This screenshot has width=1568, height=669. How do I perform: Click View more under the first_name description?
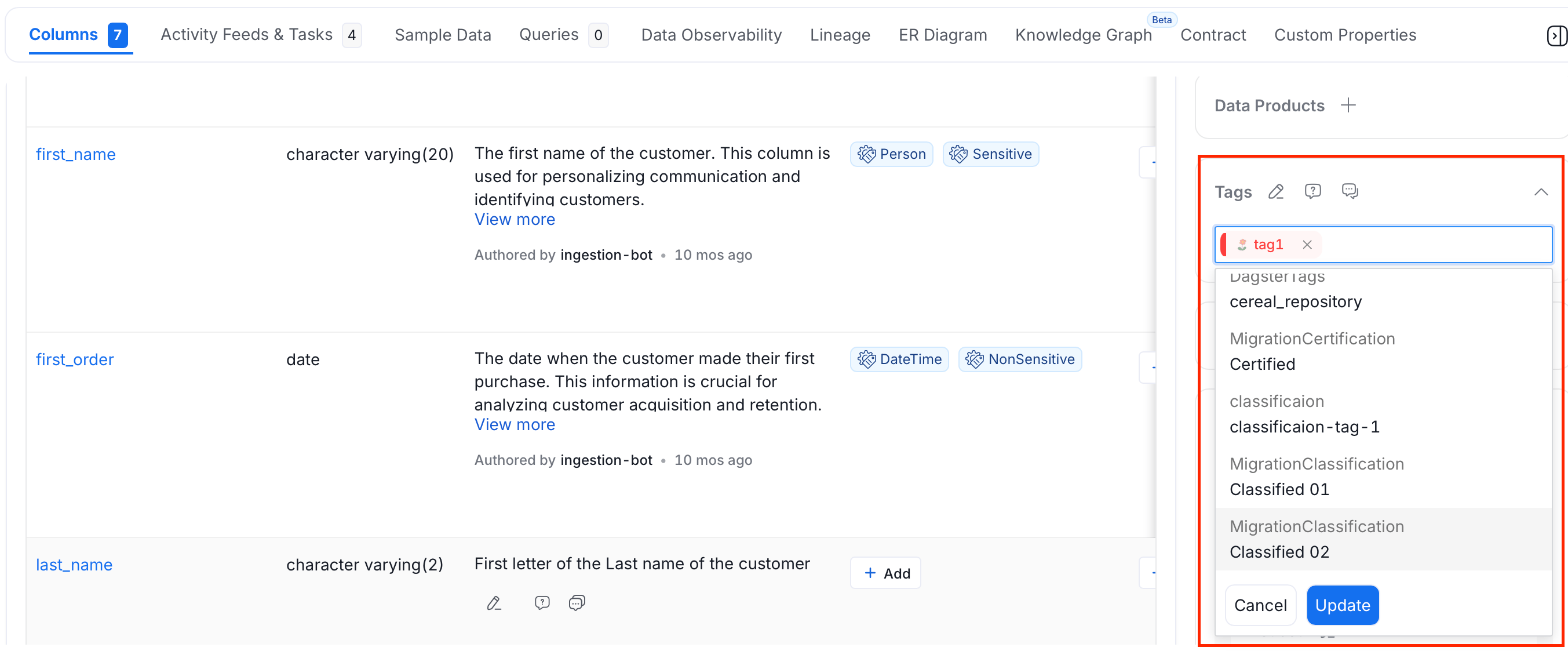click(515, 220)
